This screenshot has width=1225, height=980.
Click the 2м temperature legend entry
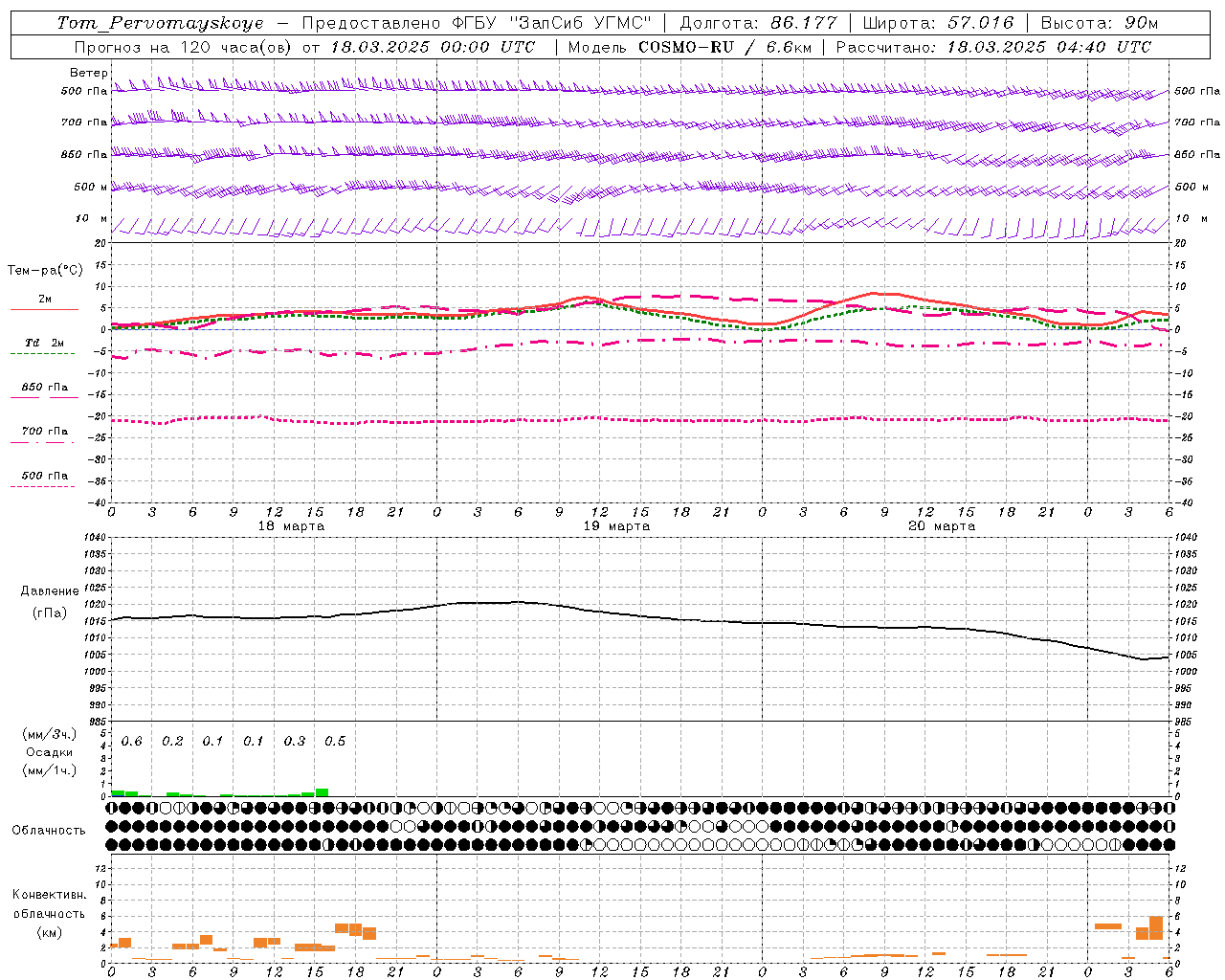(x=45, y=299)
